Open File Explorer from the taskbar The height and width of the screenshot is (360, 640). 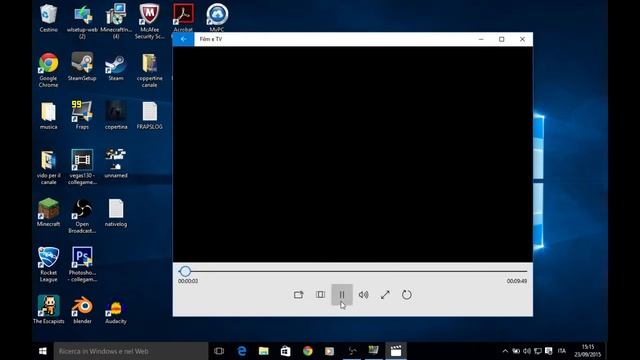pos(264,351)
